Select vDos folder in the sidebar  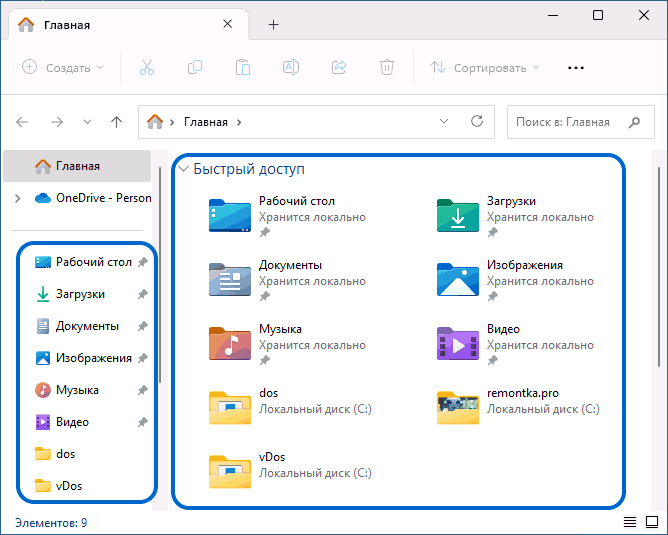click(58, 486)
